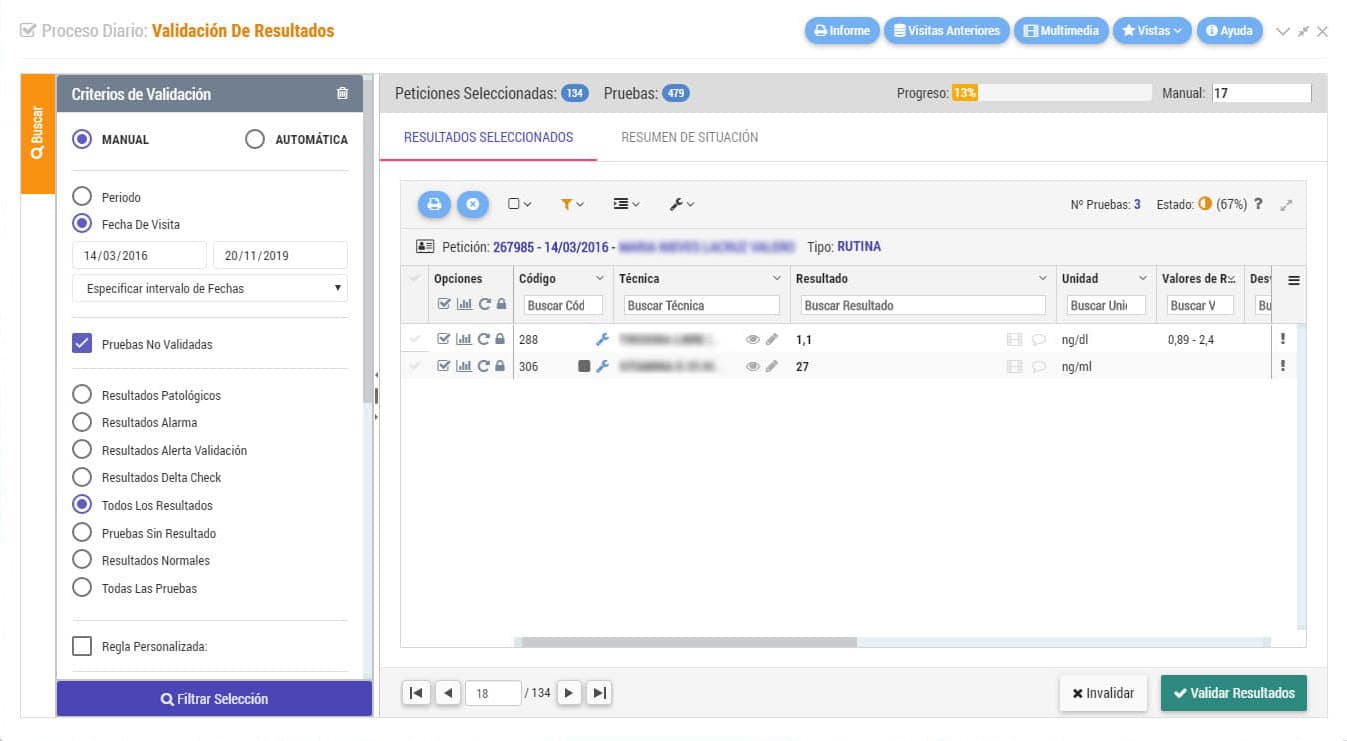The width and height of the screenshot is (1347, 741).
Task: Open the orange Buscar side tab
Action: (38, 134)
